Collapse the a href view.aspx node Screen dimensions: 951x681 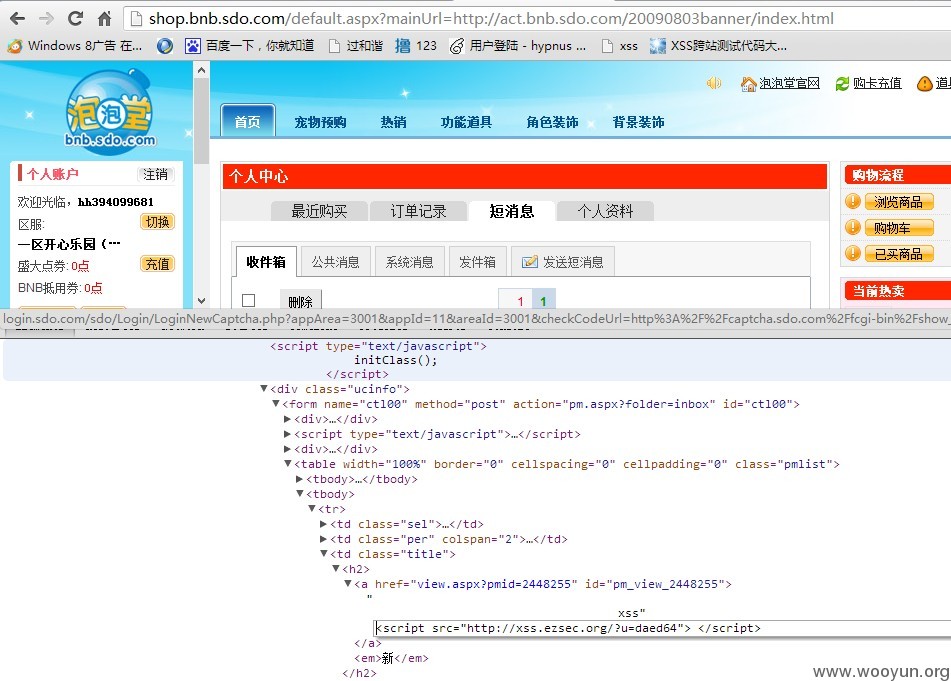(348, 584)
